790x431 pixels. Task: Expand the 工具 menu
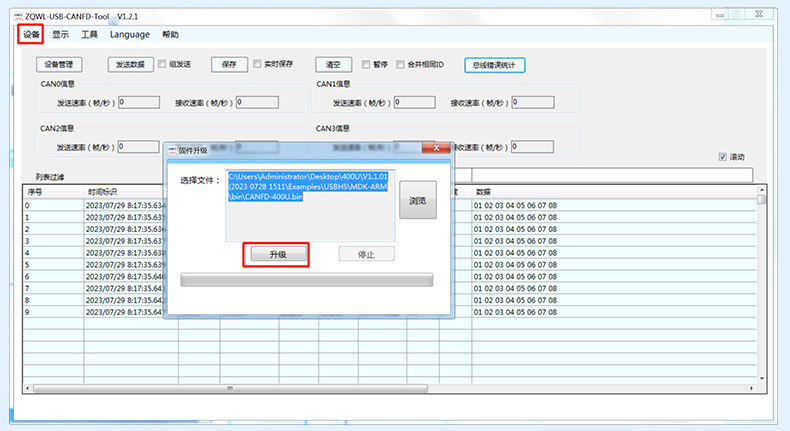89,35
